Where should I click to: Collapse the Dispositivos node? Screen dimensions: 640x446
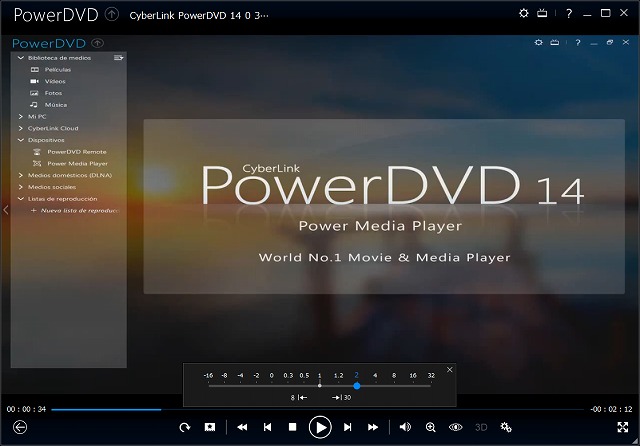click(x=20, y=140)
